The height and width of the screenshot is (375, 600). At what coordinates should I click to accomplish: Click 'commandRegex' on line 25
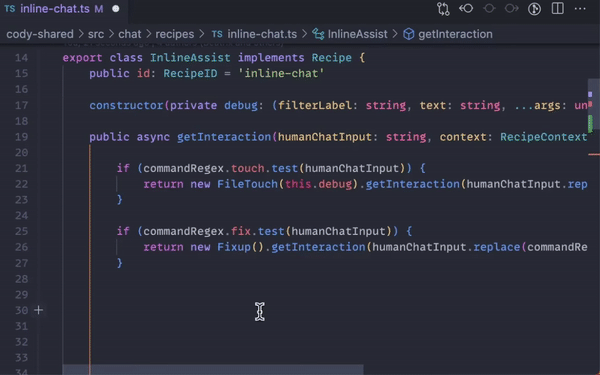(183, 231)
